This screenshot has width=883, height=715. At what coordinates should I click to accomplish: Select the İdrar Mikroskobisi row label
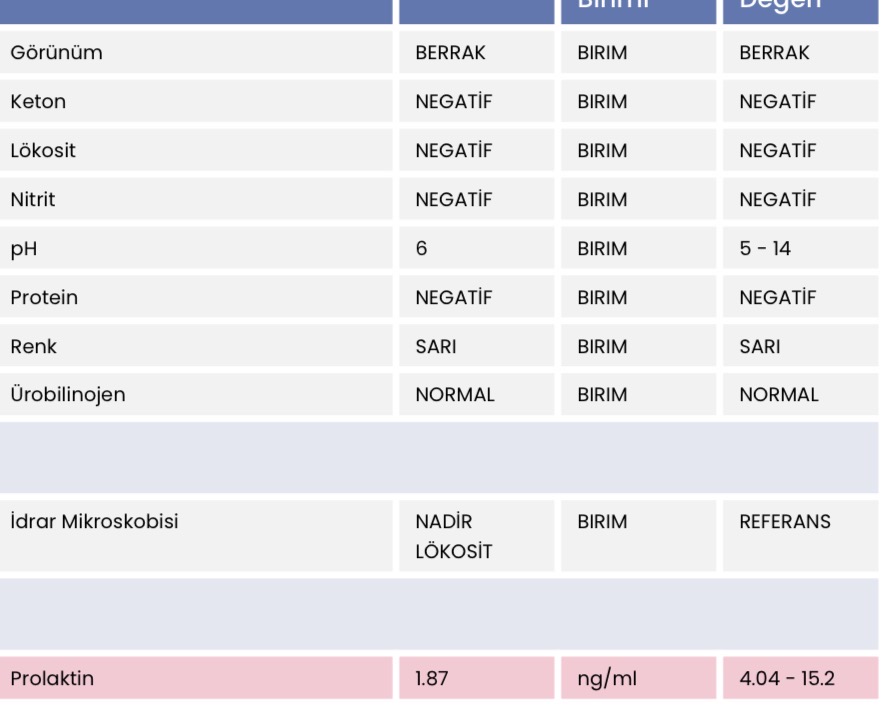94,521
